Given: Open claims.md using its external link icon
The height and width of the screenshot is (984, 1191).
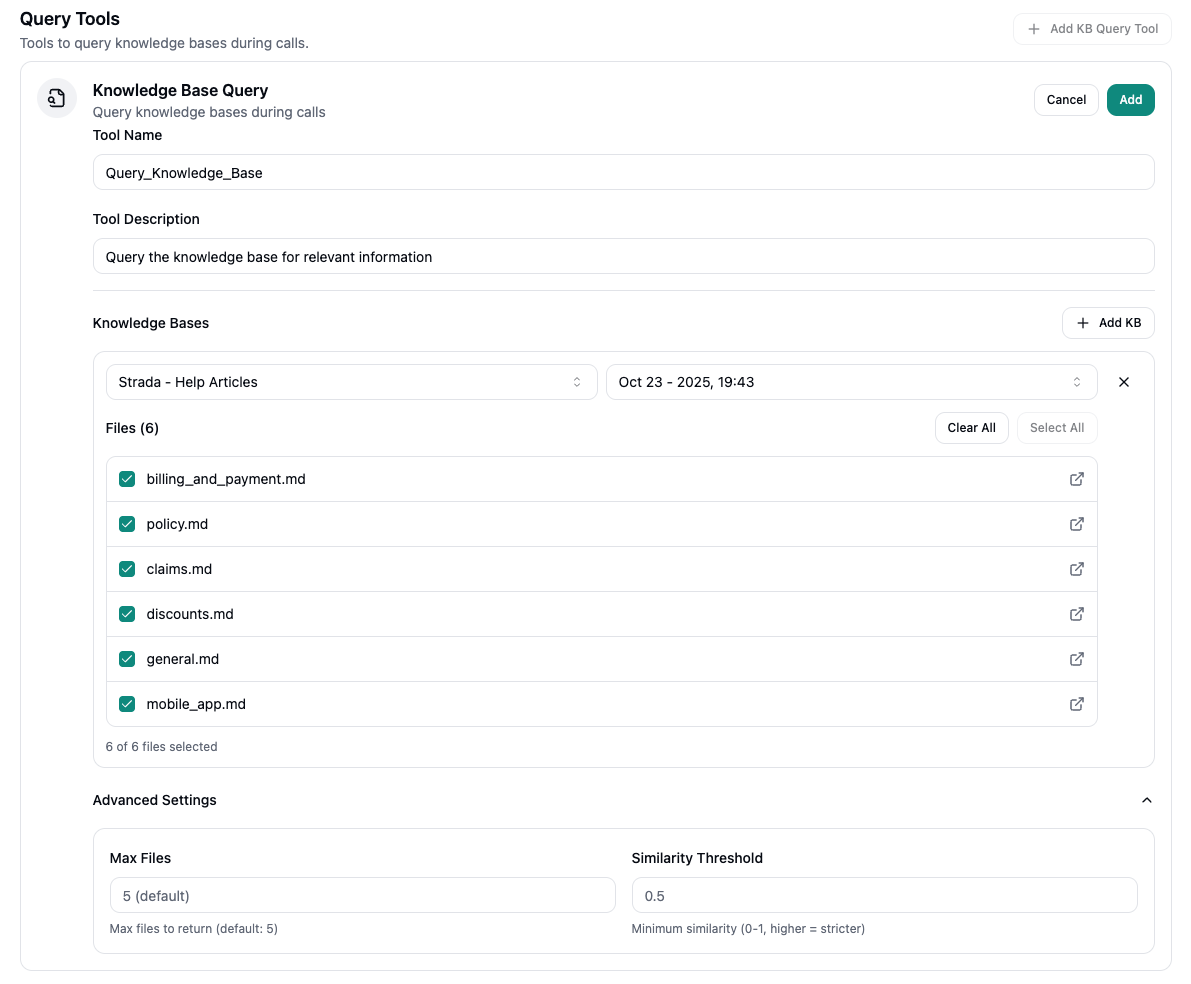Looking at the screenshot, I should coord(1077,569).
